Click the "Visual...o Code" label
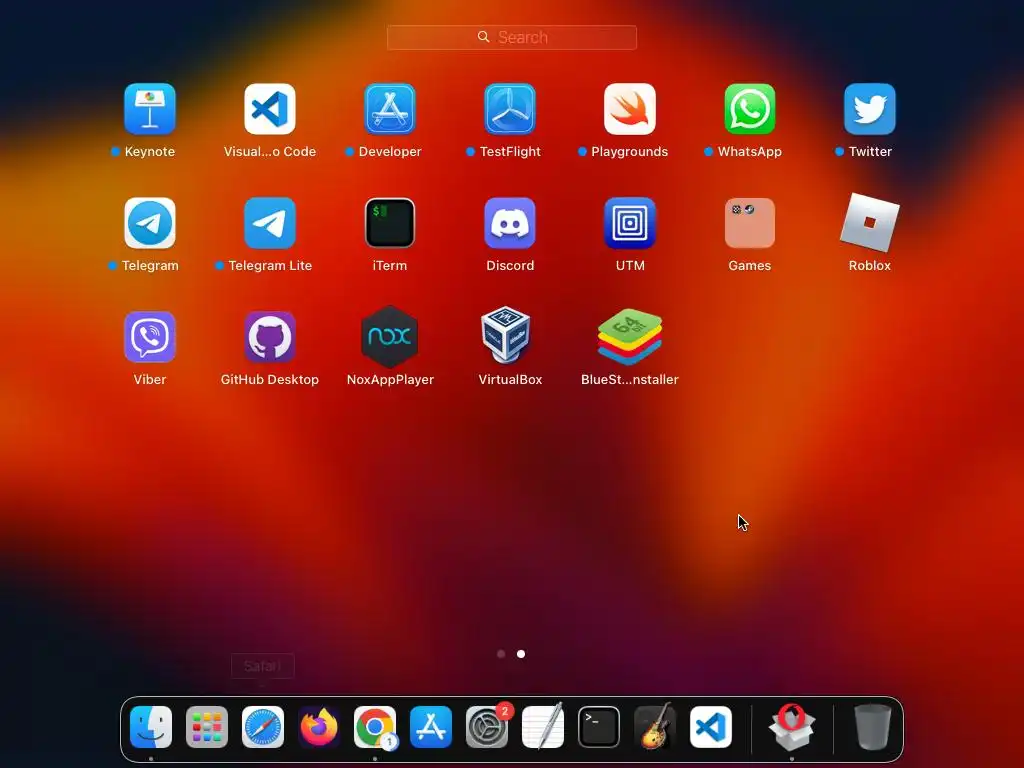 [x=270, y=152]
